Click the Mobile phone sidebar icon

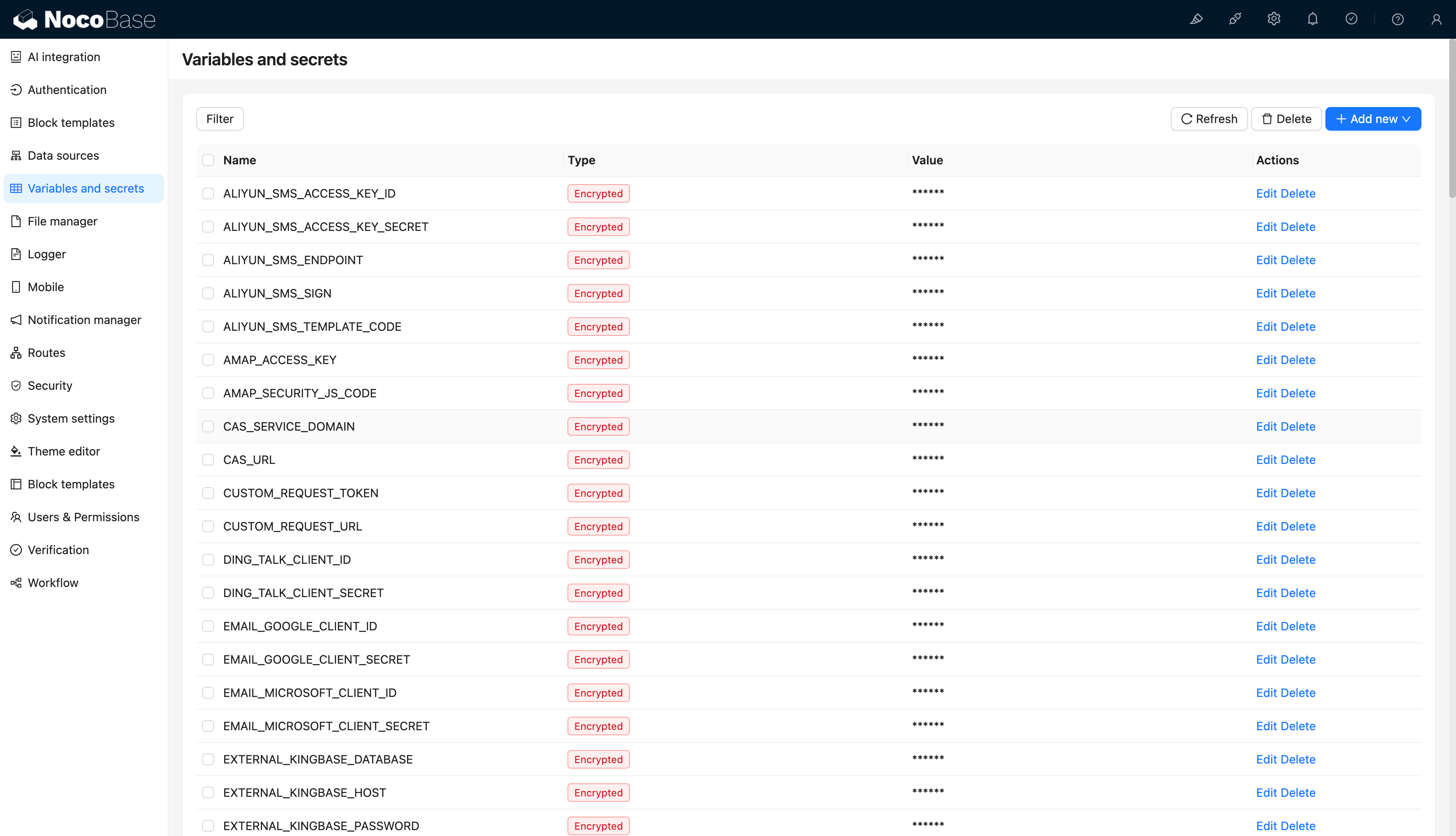(x=16, y=287)
